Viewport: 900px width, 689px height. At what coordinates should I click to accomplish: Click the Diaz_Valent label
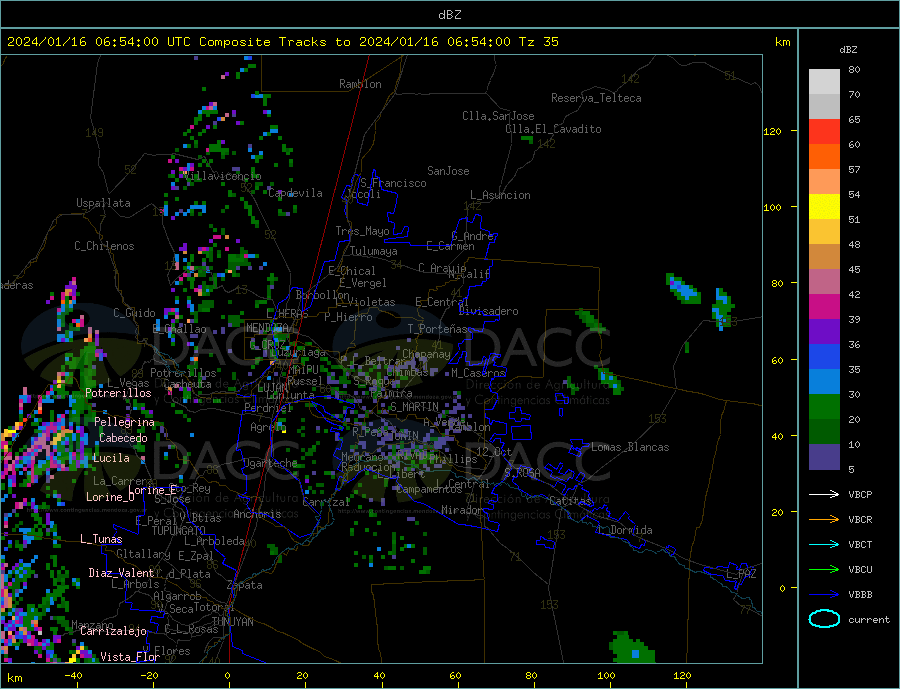click(121, 573)
